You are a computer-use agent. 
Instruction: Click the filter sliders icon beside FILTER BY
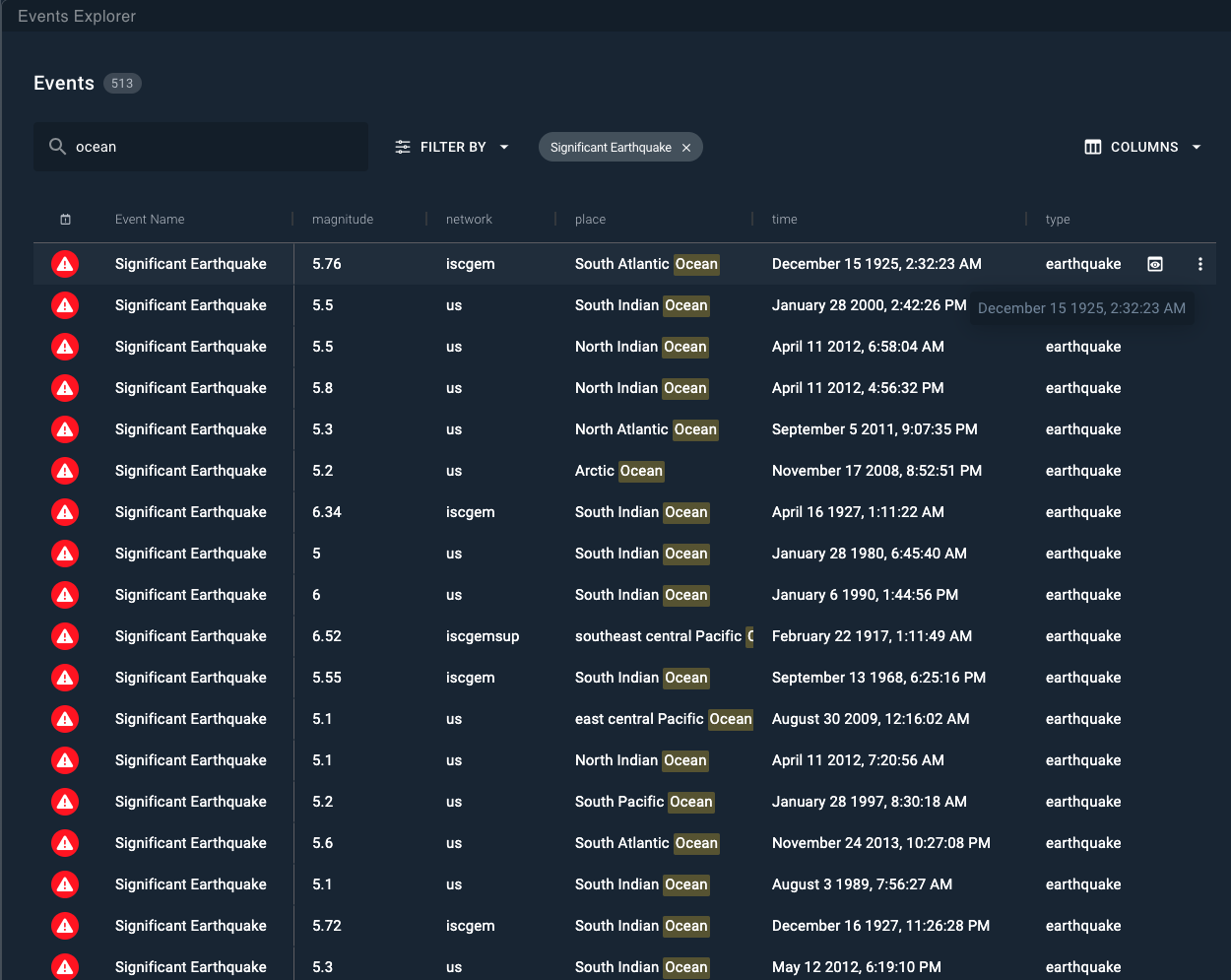click(x=402, y=146)
